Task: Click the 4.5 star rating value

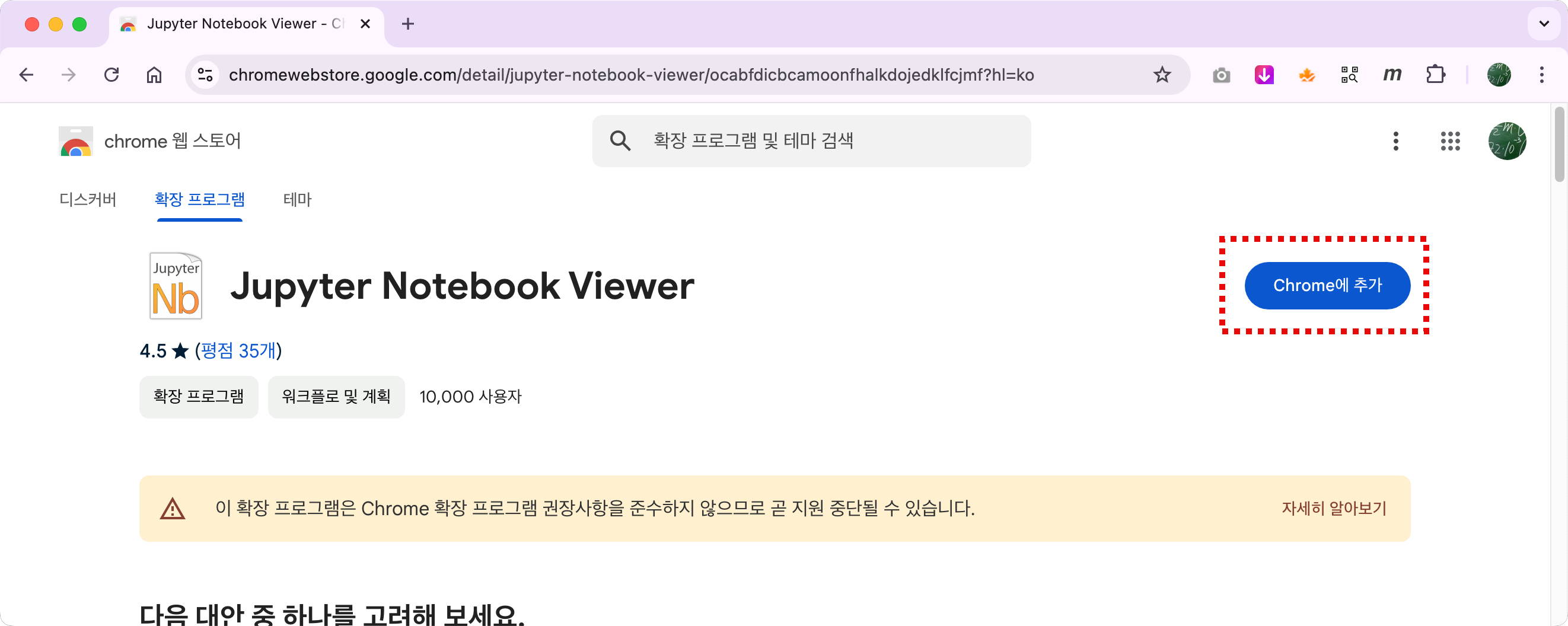Action: tap(154, 351)
